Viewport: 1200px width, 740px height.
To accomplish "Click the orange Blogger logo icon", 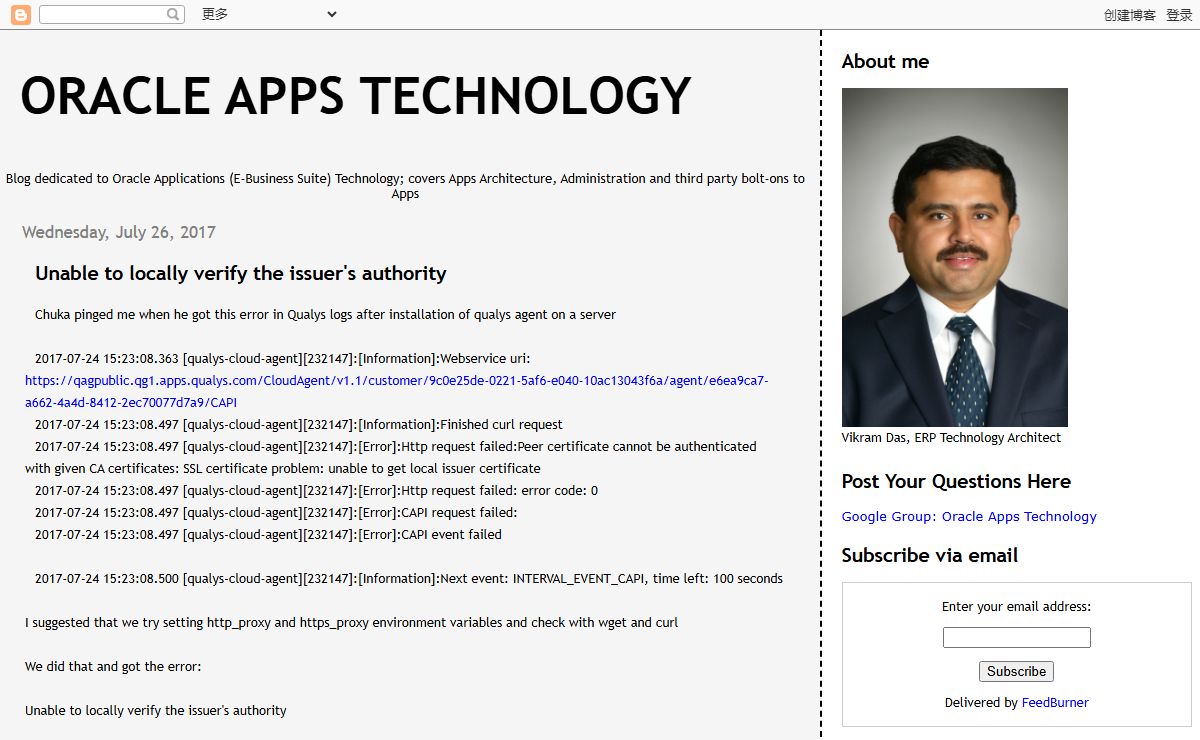I will coord(20,15).
